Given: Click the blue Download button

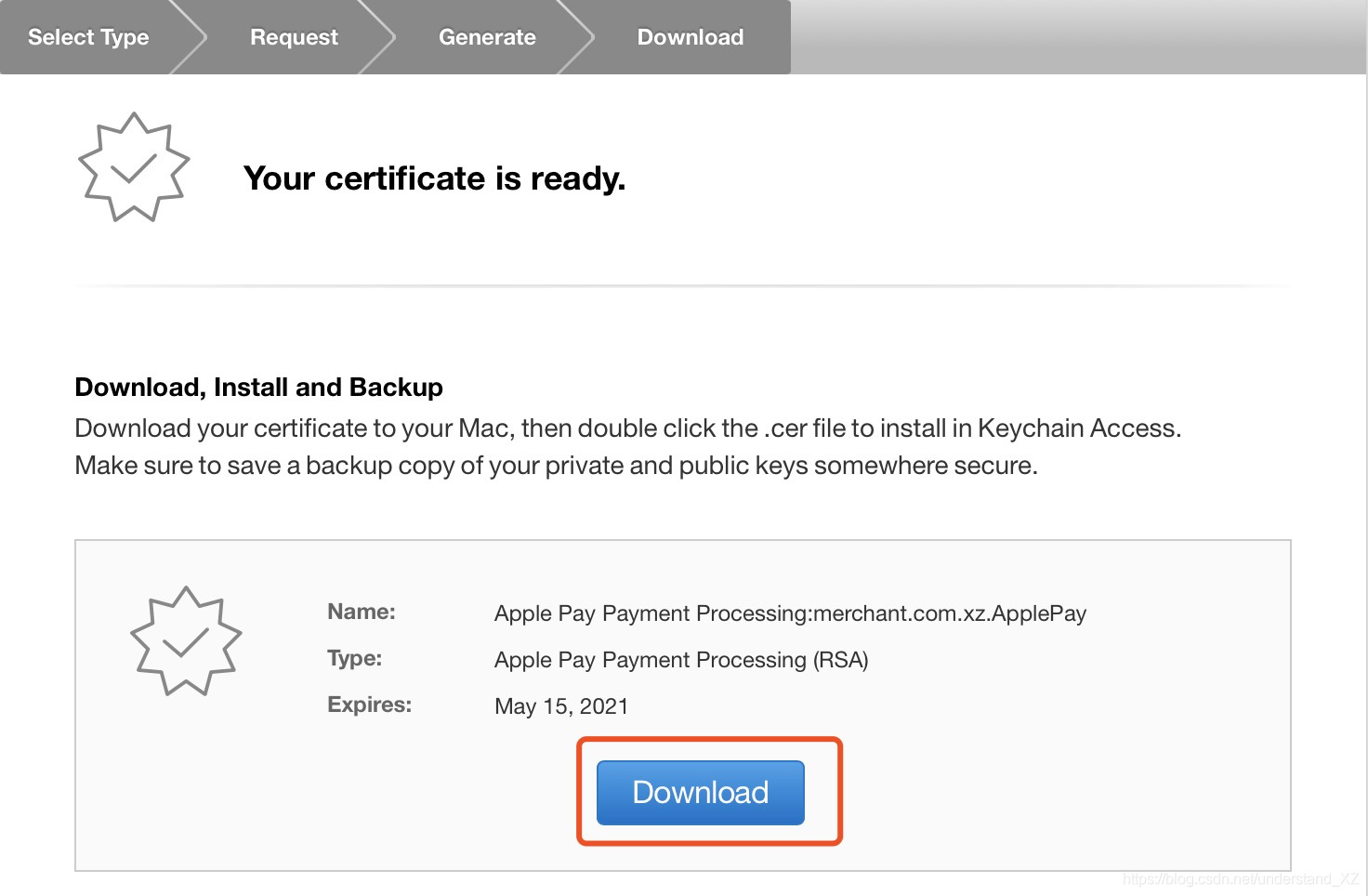Looking at the screenshot, I should coord(700,793).
